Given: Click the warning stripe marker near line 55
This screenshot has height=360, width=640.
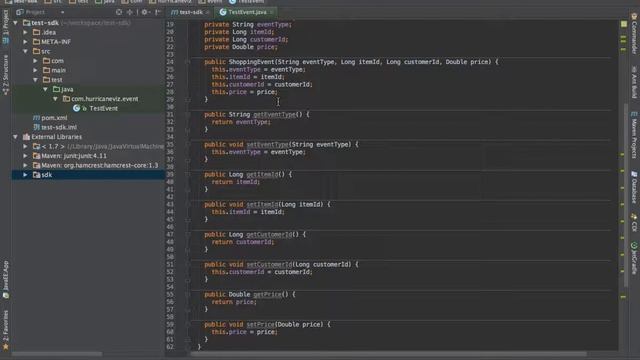Looking at the screenshot, I should click(x=623, y=297).
